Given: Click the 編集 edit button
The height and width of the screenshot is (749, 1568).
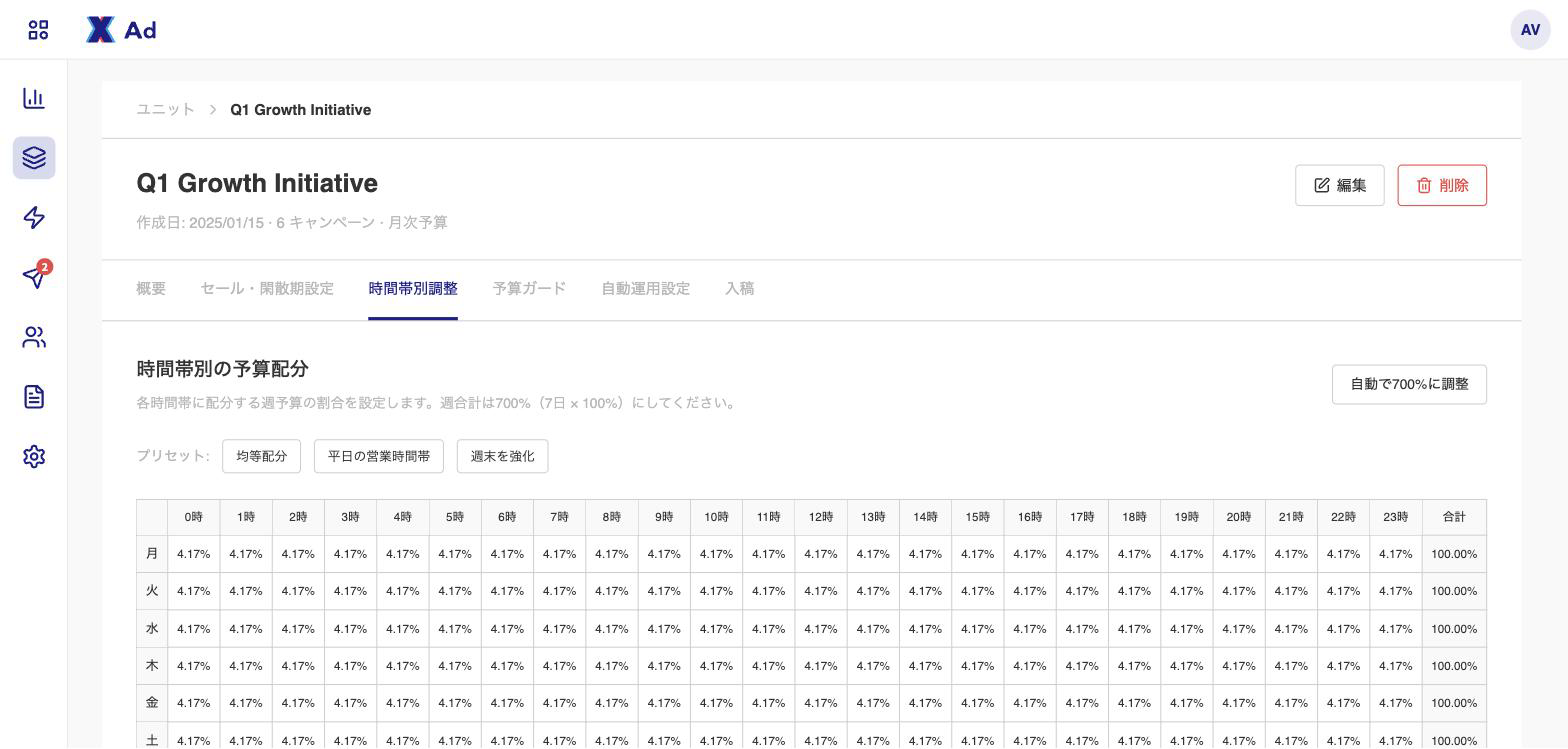Looking at the screenshot, I should 1339,185.
